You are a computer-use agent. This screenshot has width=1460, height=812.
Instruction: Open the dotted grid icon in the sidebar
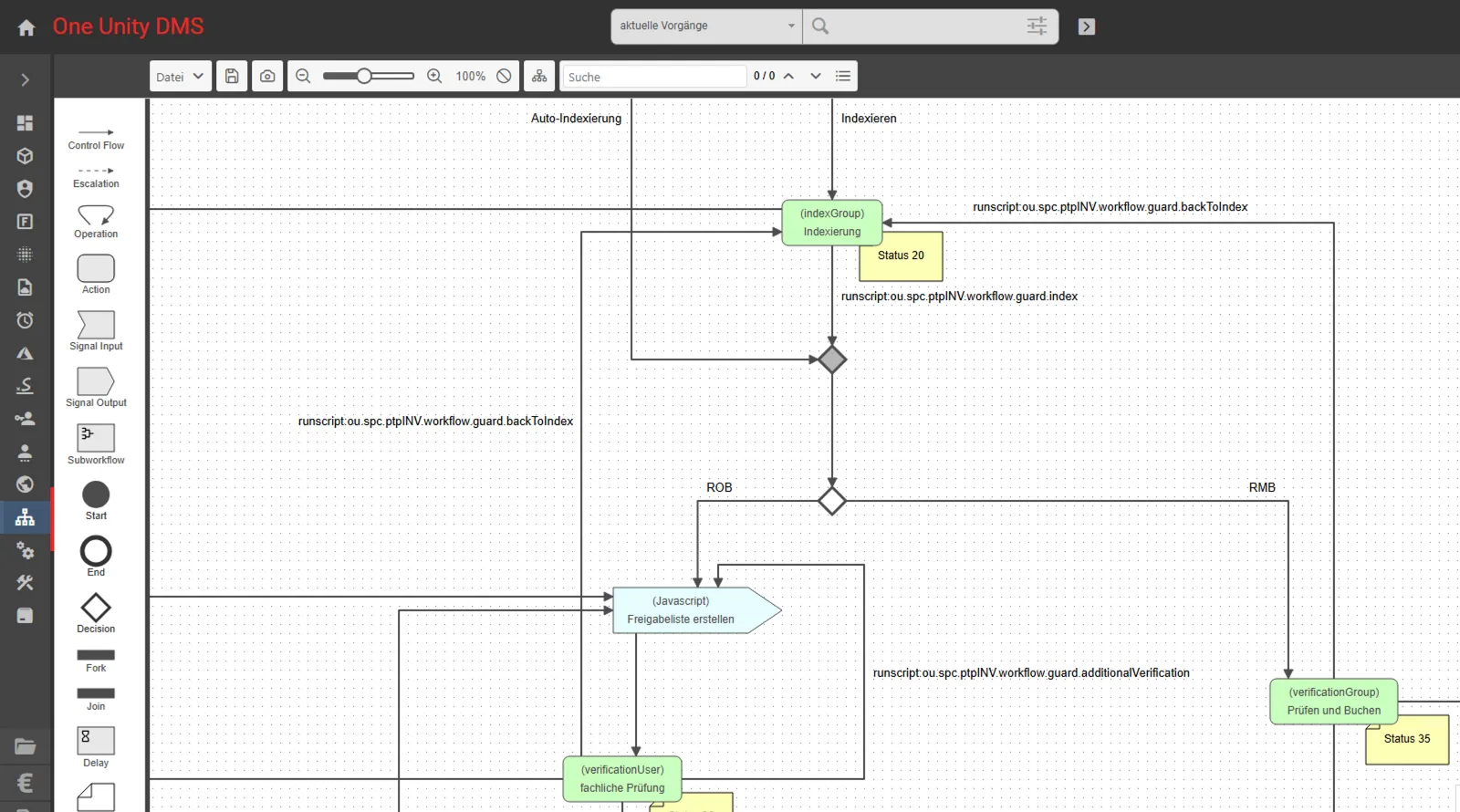tap(26, 255)
